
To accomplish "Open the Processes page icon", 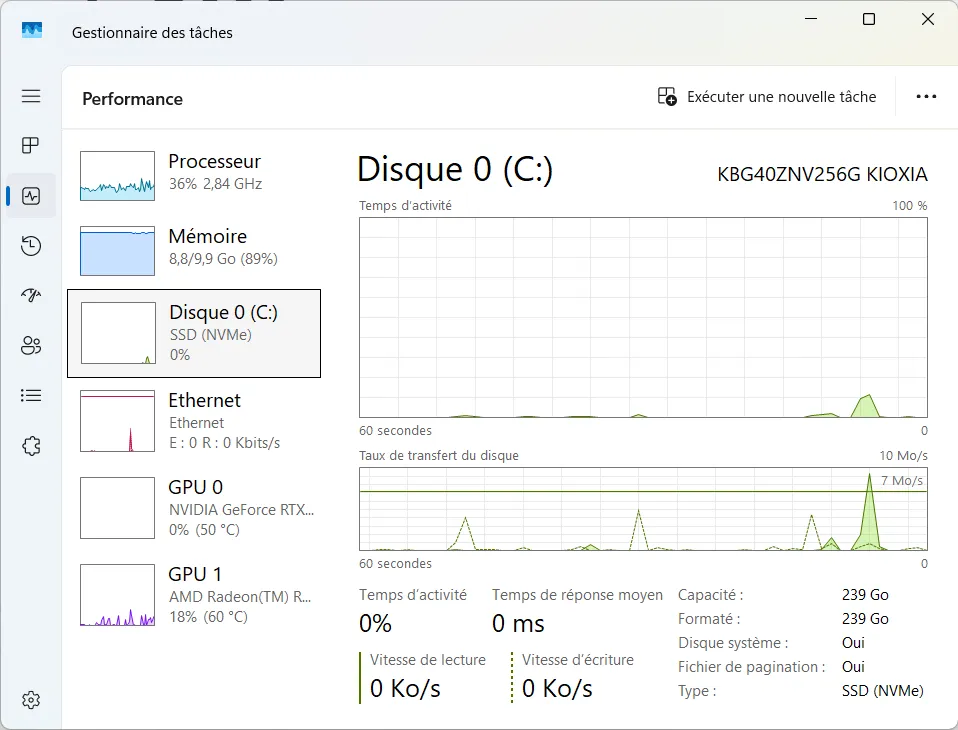I will (31, 145).
